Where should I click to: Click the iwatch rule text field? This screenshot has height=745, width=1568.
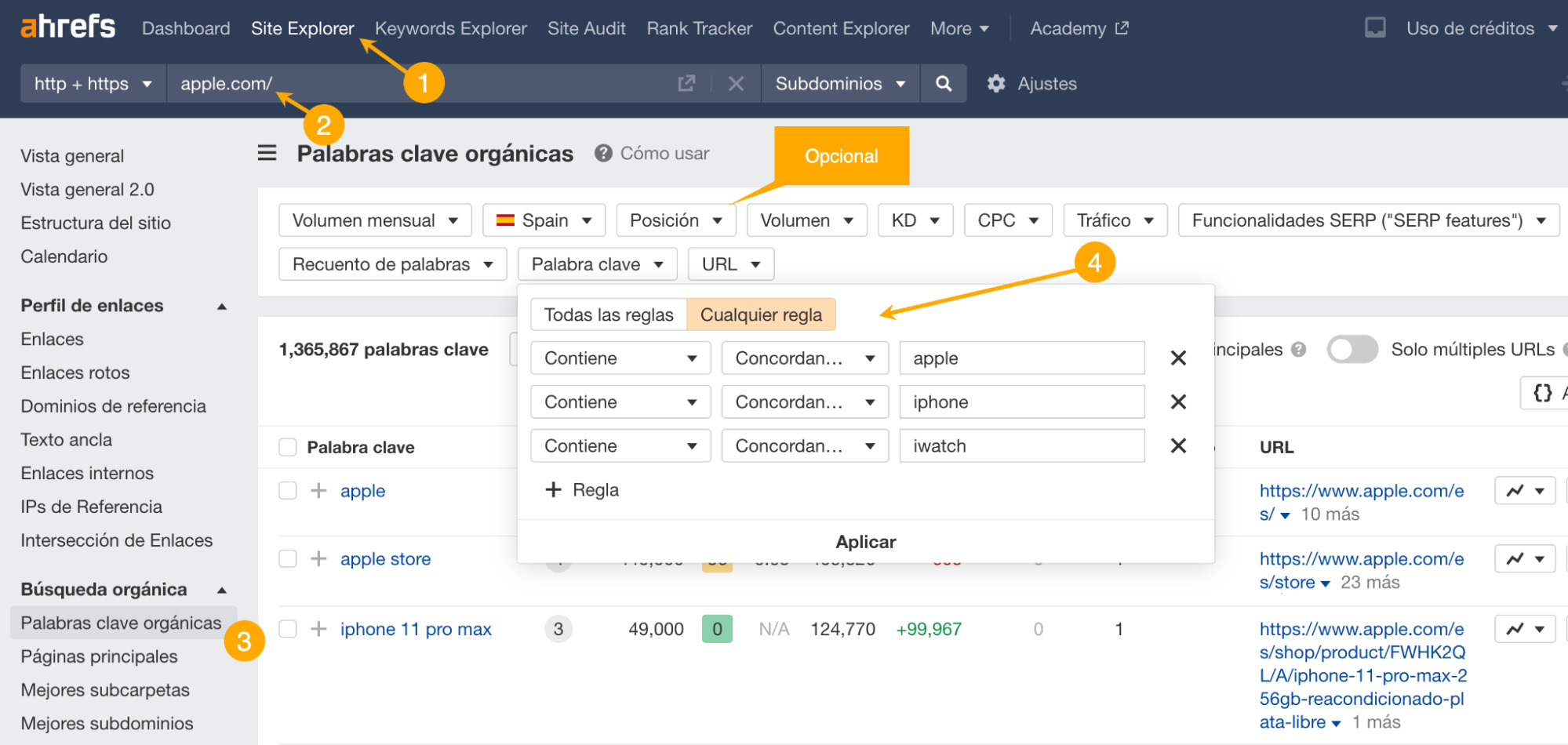coord(1021,446)
